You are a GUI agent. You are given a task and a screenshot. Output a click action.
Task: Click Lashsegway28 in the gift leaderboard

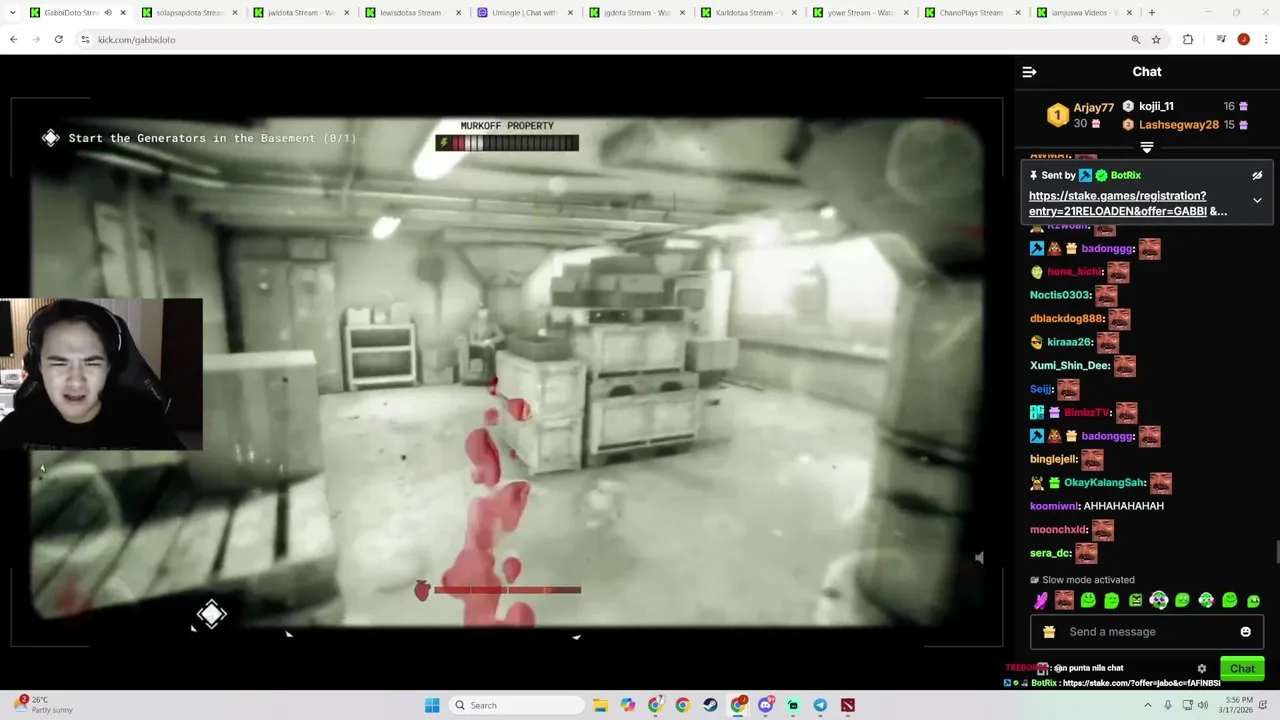coord(1179,125)
